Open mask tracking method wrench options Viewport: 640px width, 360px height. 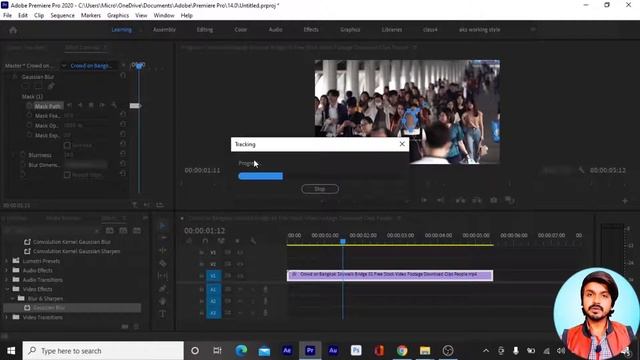(114, 106)
